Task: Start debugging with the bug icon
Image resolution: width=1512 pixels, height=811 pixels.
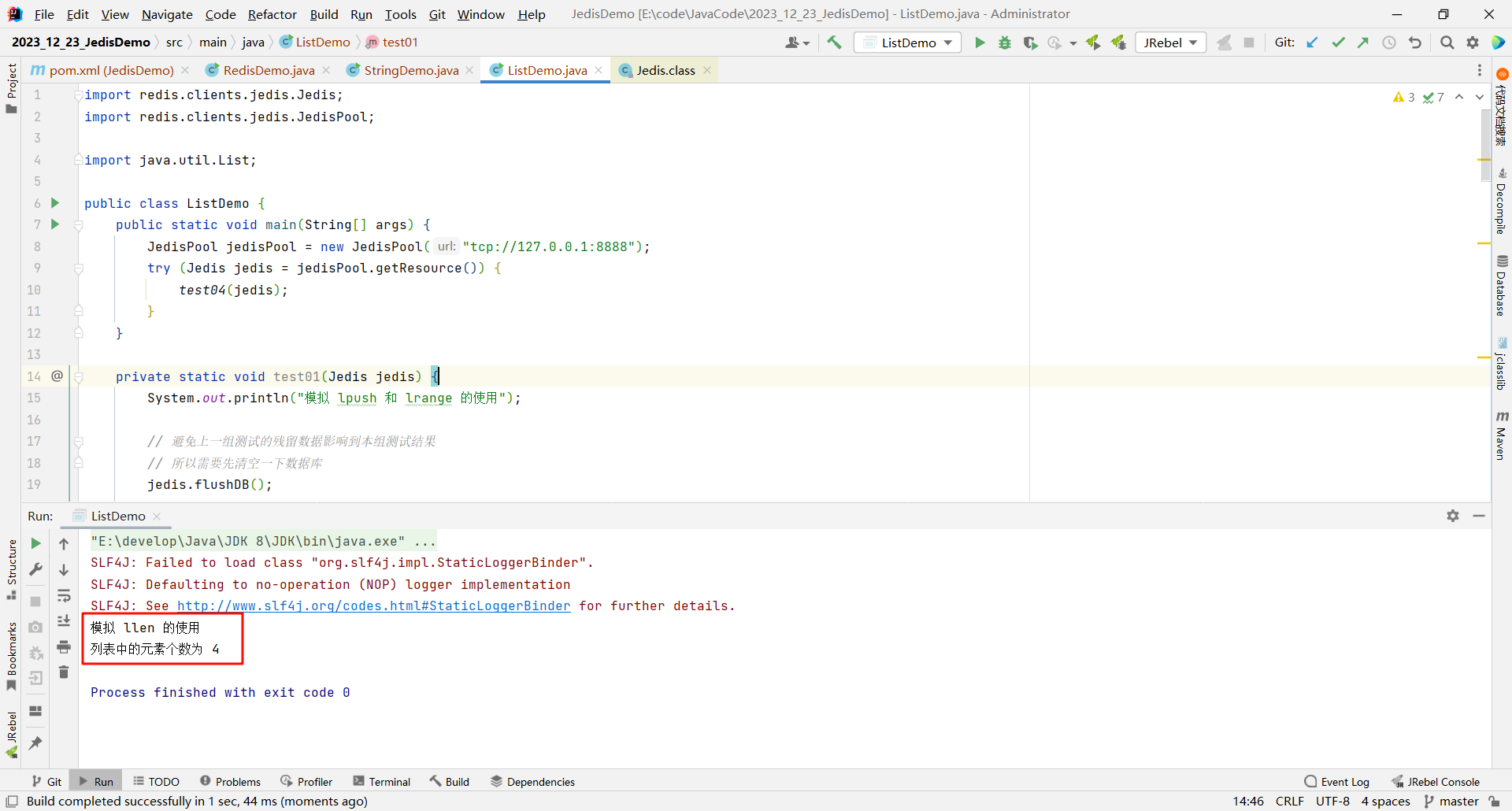Action: [x=1005, y=43]
